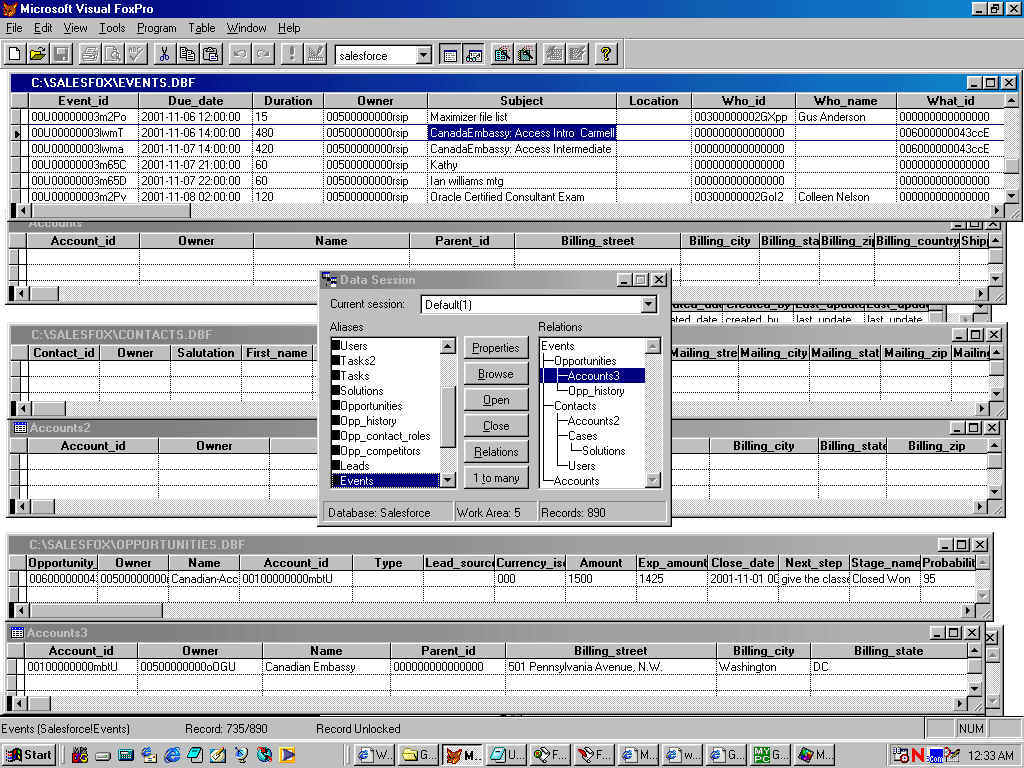This screenshot has width=1024, height=768.
Task: Expand the Current session dropdown
Action: (648, 304)
